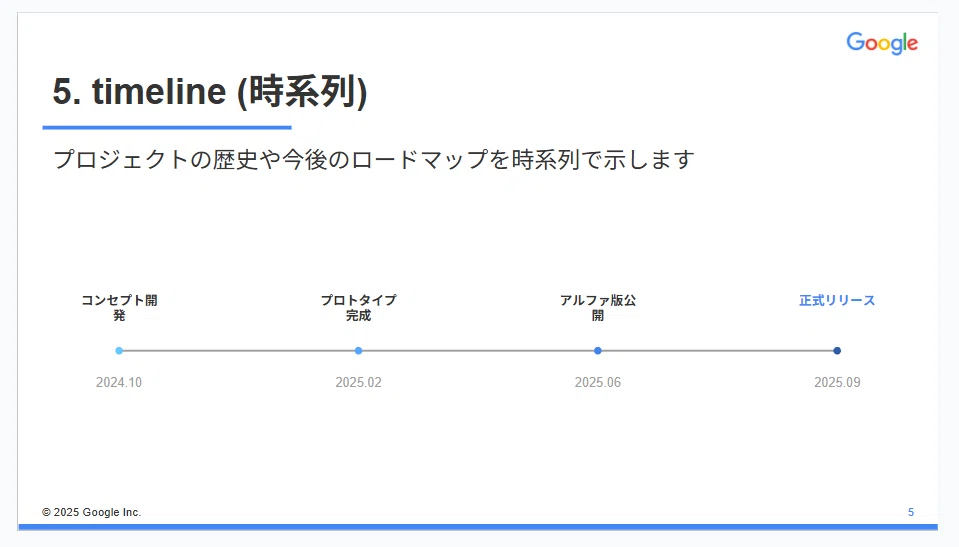Image resolution: width=959 pixels, height=547 pixels.
Task: Click the 2025.02 date text
Action: [358, 382]
